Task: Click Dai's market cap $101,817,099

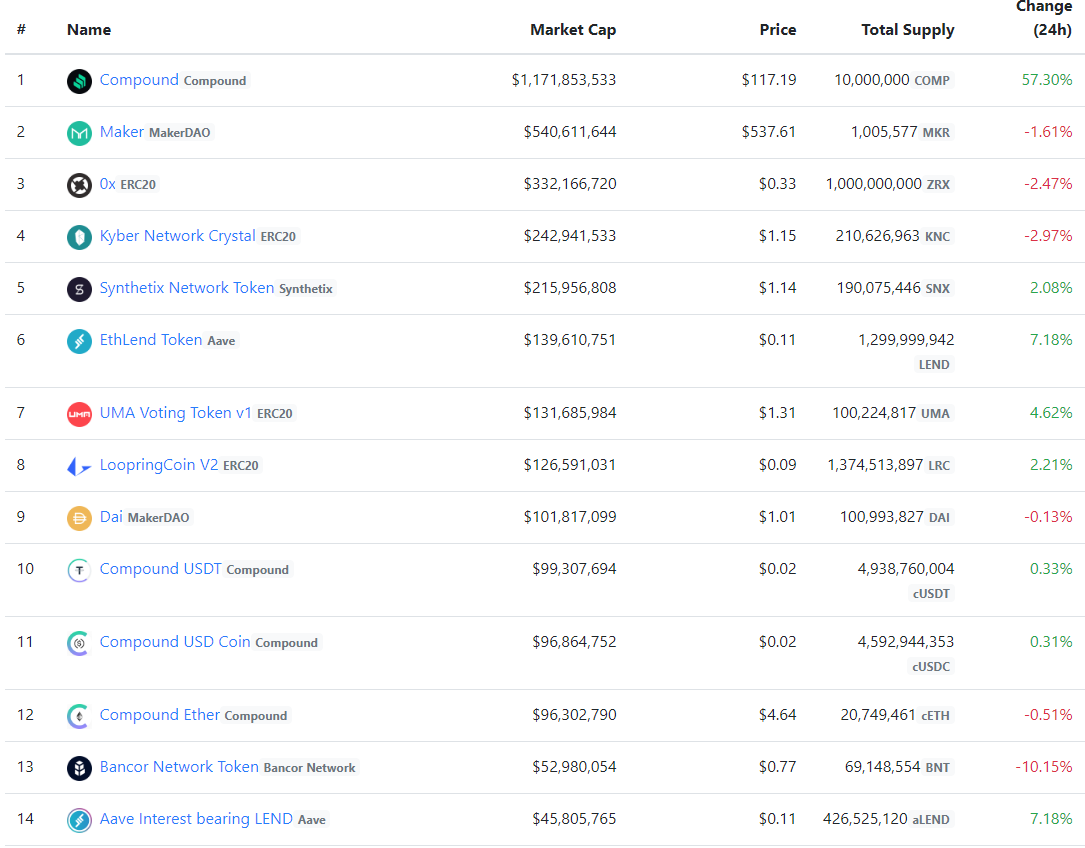Action: tap(570, 516)
